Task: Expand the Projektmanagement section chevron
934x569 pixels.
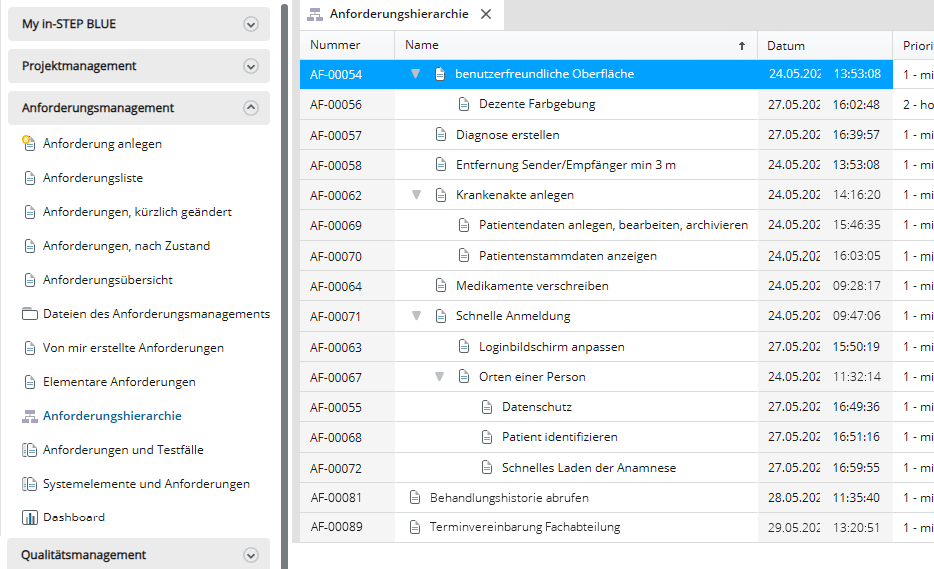Action: (x=251, y=66)
